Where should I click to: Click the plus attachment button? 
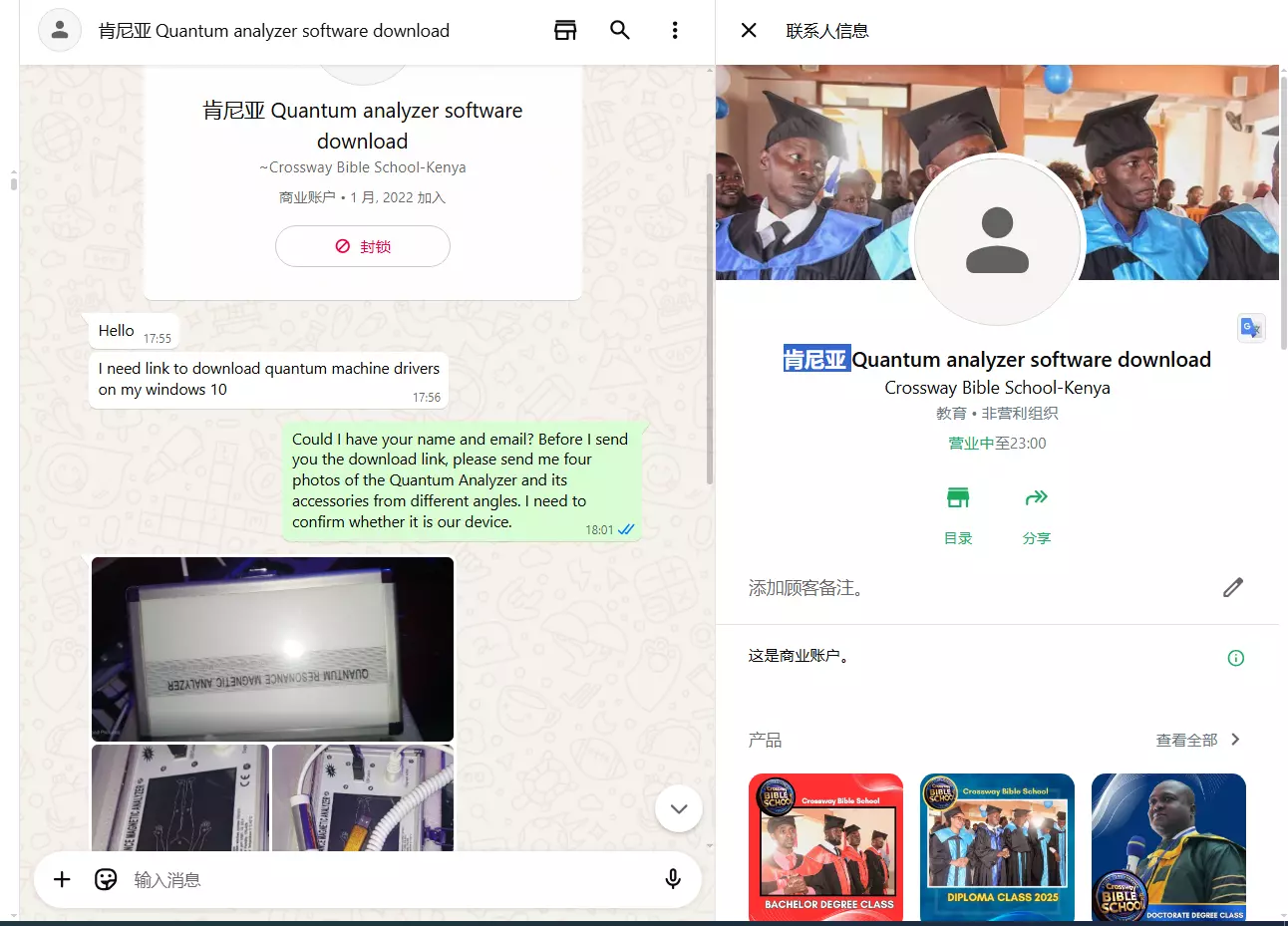(62, 879)
